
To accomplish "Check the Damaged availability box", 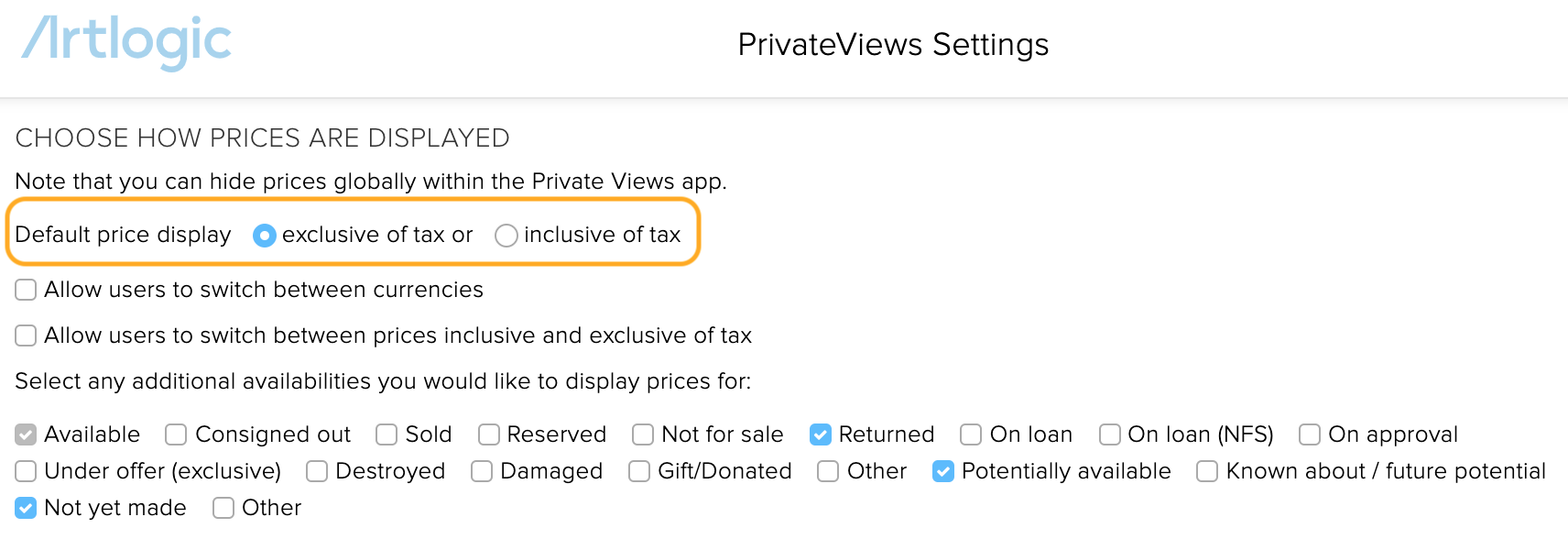I will click(x=482, y=471).
